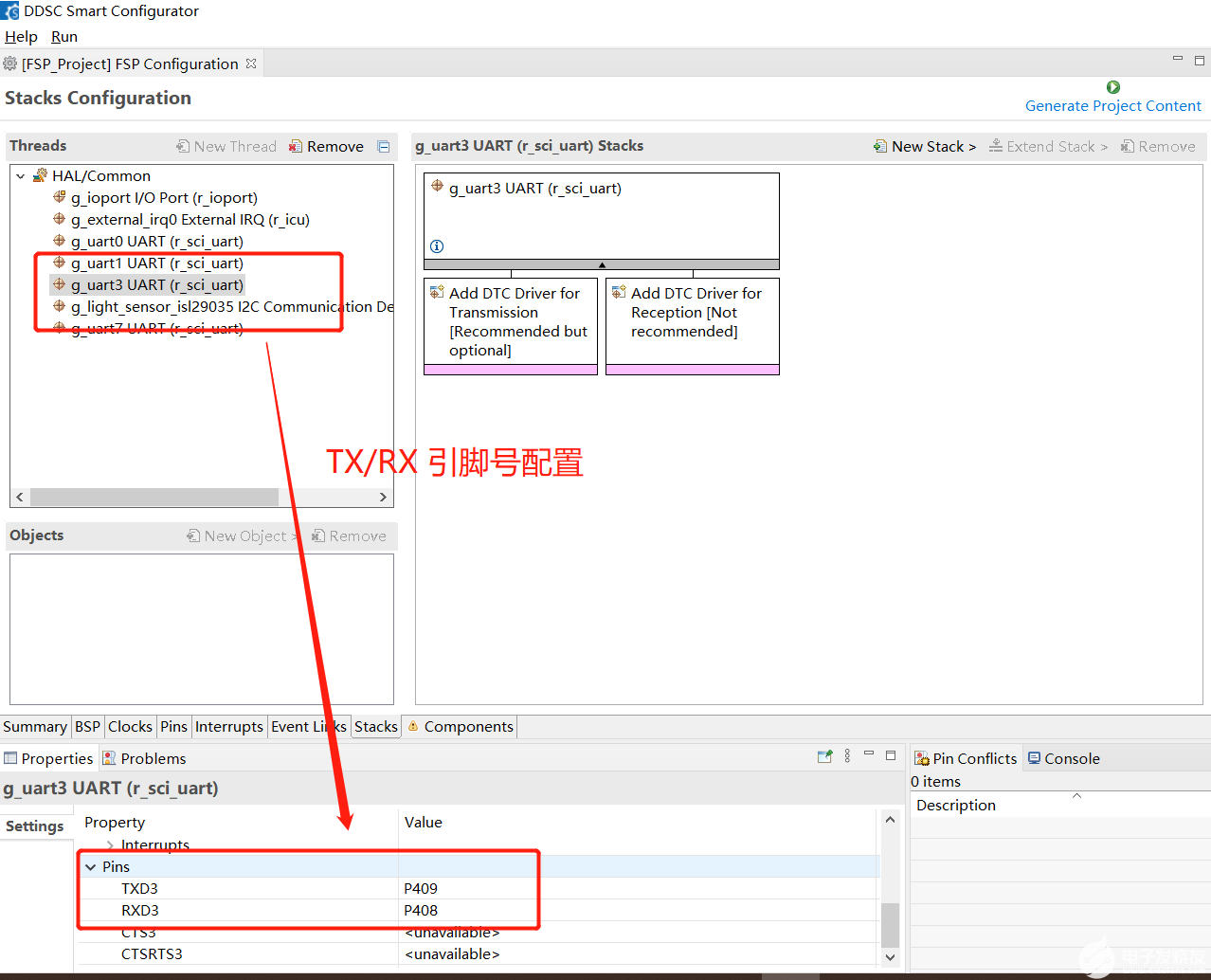1211x980 pixels.
Task: Collapse the HAL/Common tree node
Action: pyautogui.click(x=20, y=175)
